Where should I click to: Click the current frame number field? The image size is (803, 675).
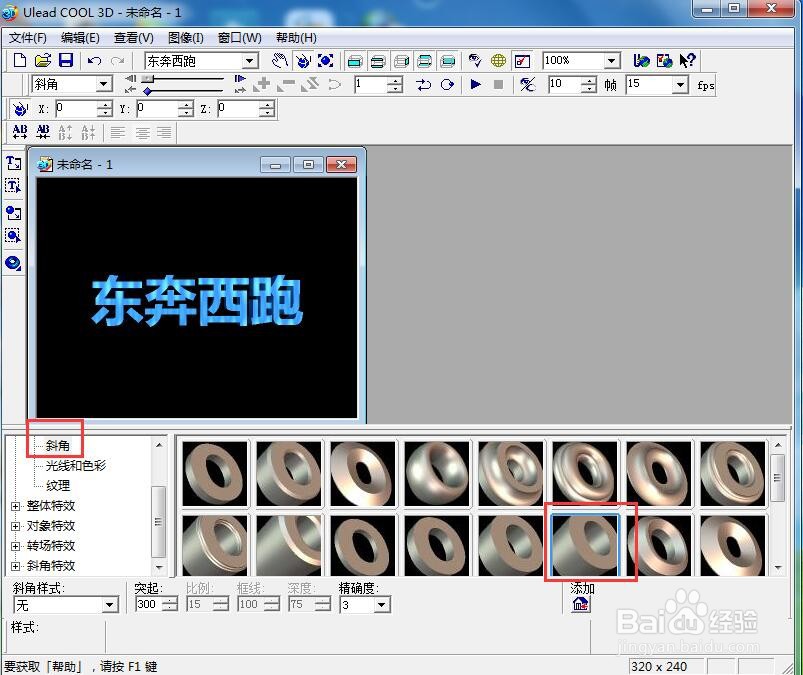(371, 84)
